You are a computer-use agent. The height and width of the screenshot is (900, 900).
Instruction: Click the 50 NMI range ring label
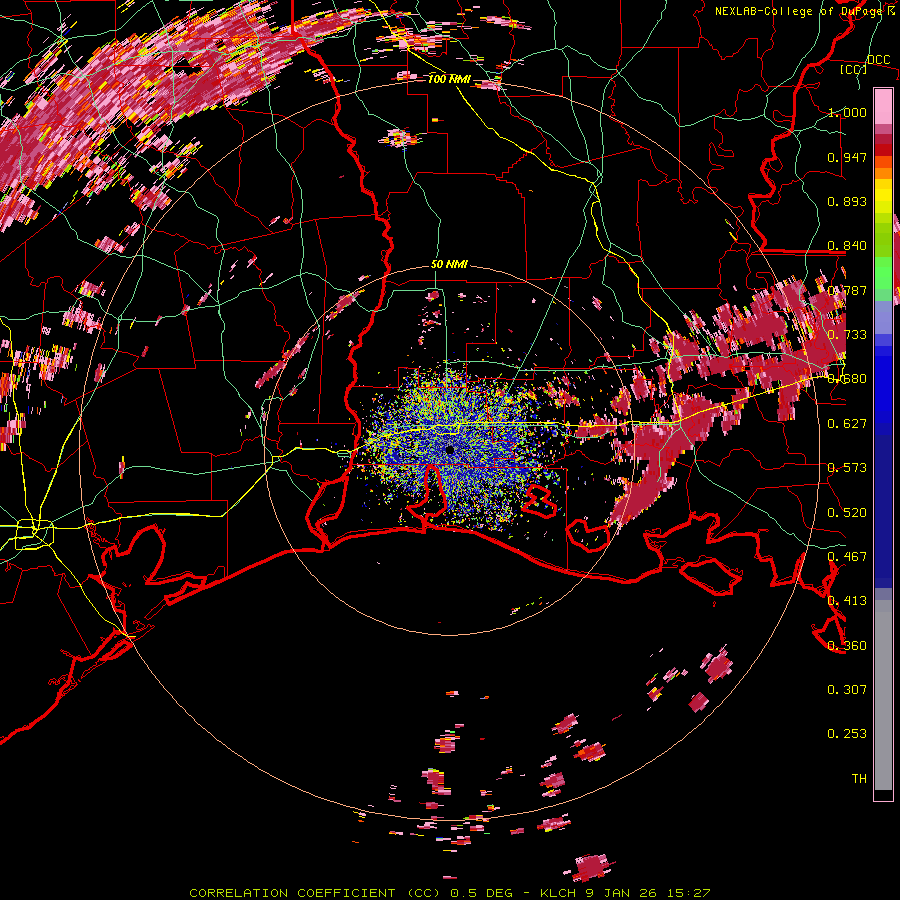[x=449, y=265]
